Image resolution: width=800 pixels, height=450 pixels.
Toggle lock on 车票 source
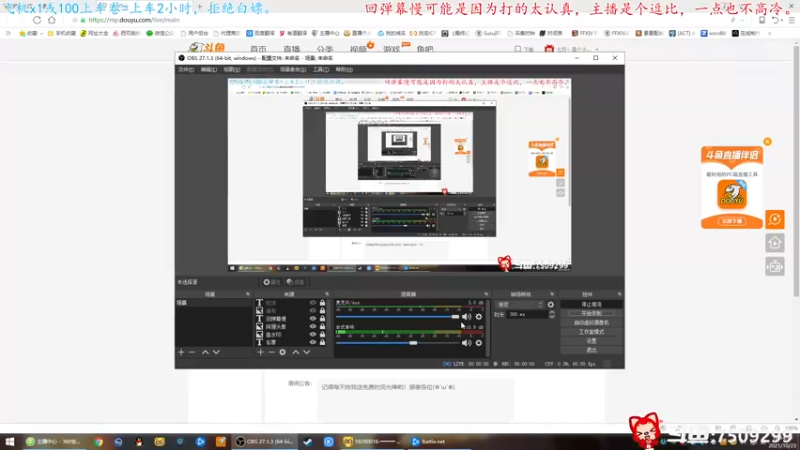click(322, 342)
